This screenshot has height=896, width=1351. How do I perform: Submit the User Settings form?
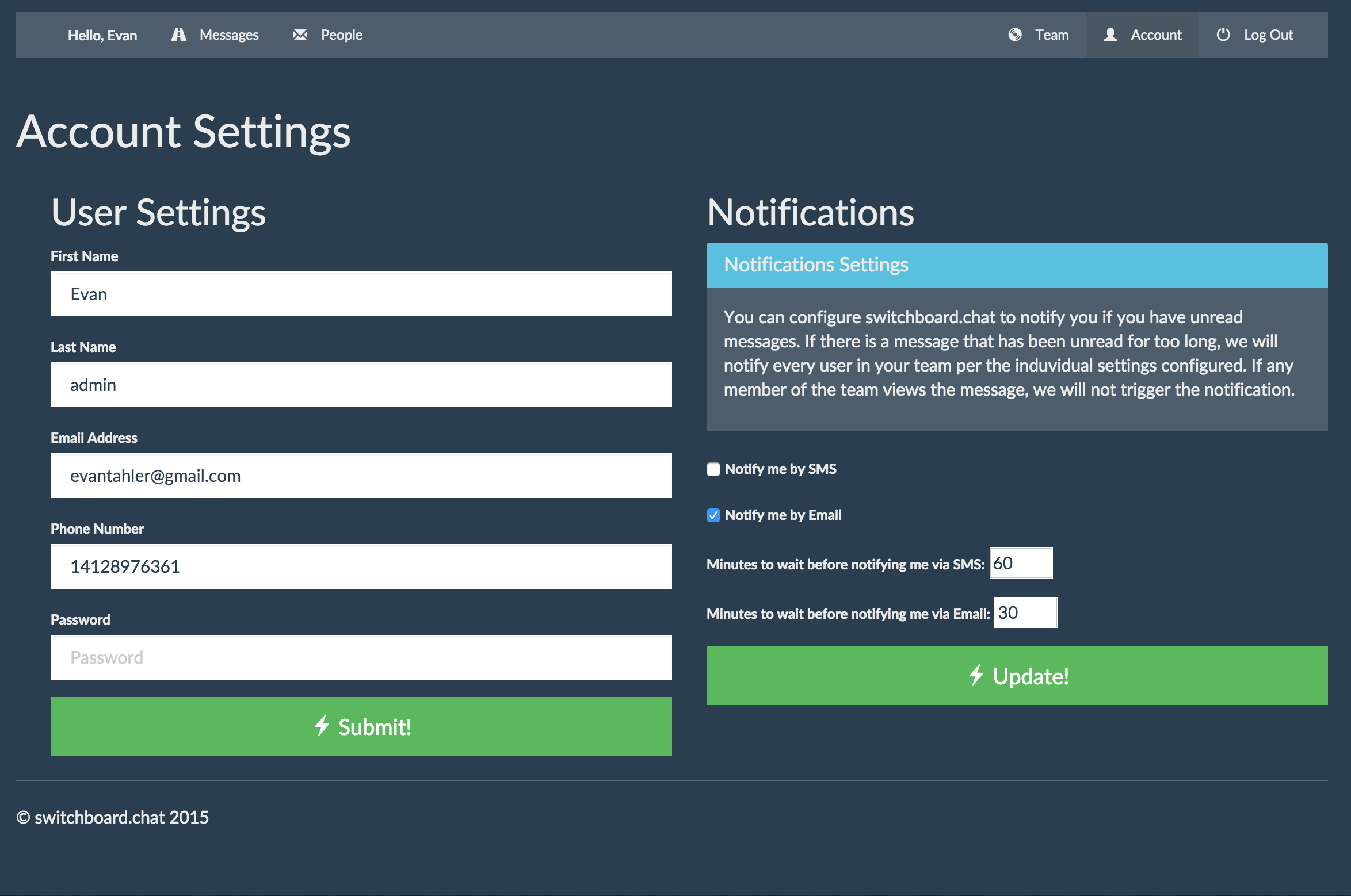tap(361, 727)
